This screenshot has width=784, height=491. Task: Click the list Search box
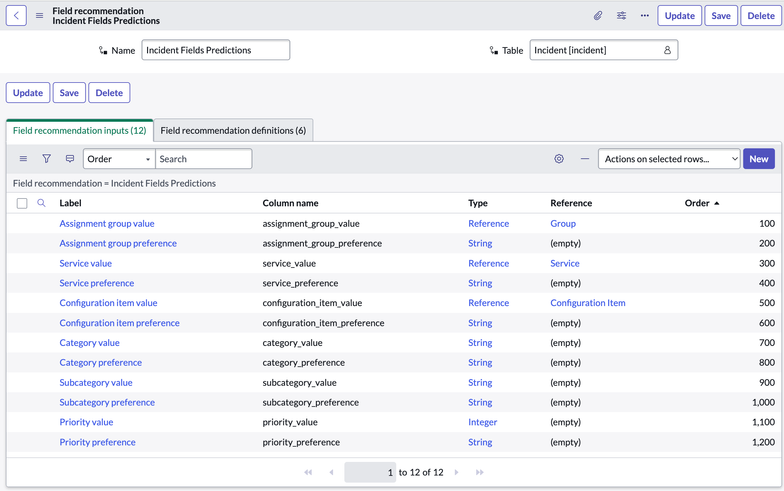click(x=204, y=159)
